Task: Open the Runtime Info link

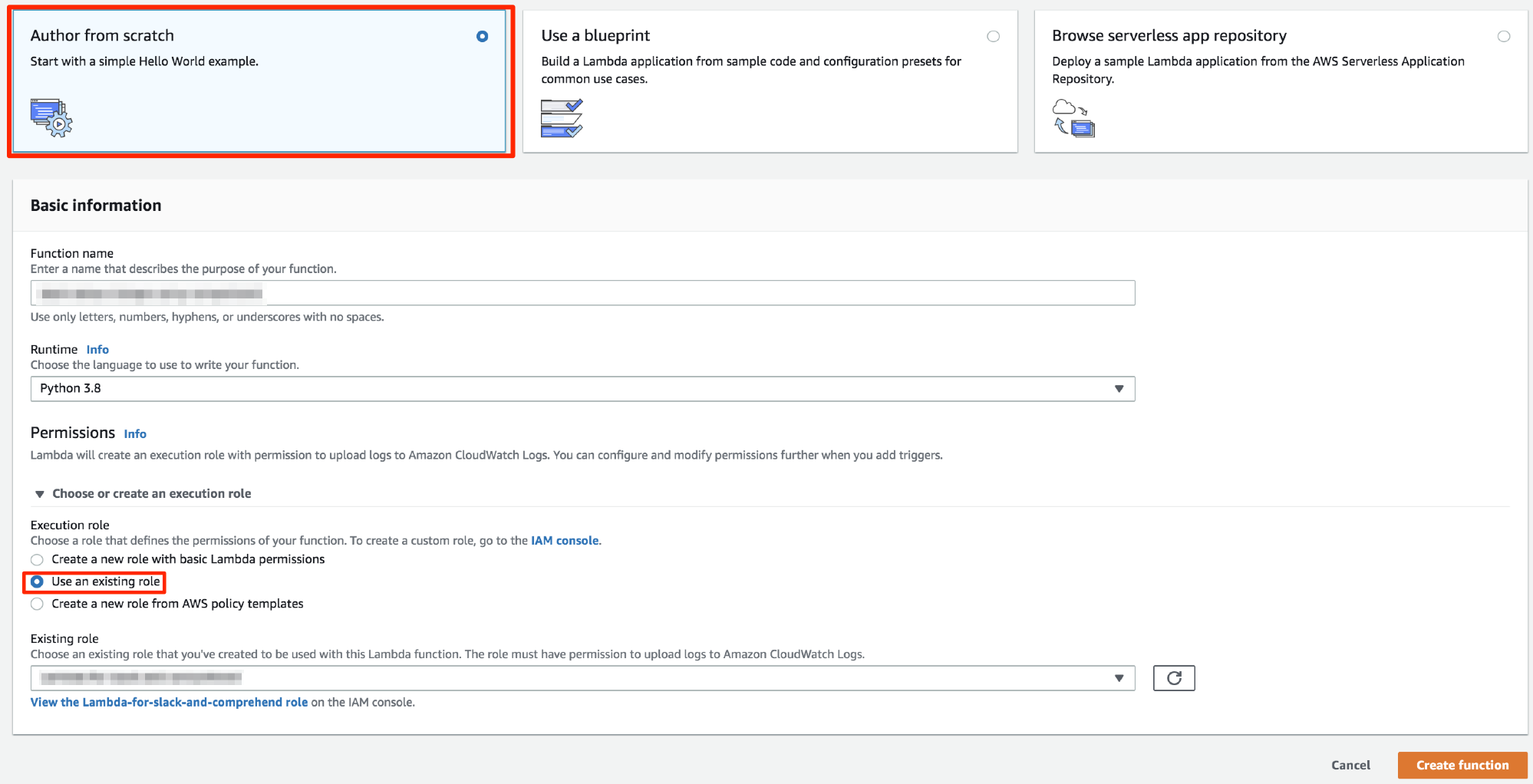Action: (97, 350)
